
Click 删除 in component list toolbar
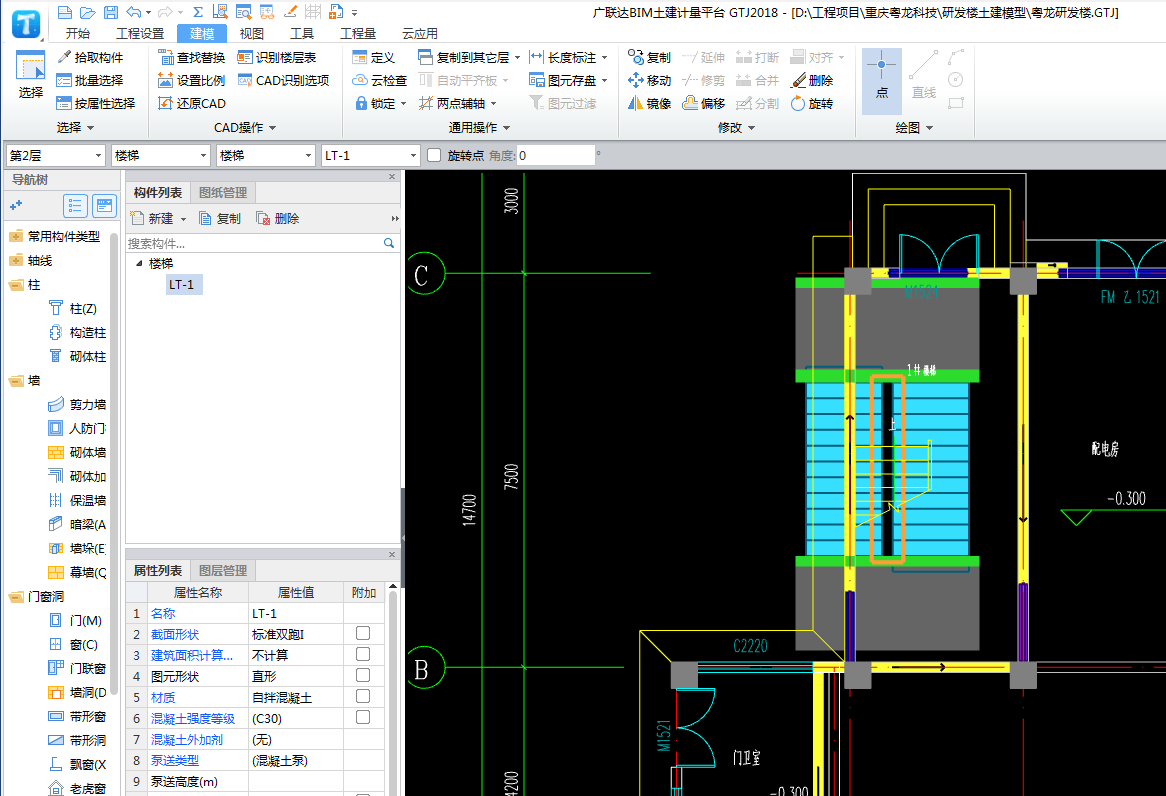pos(277,219)
